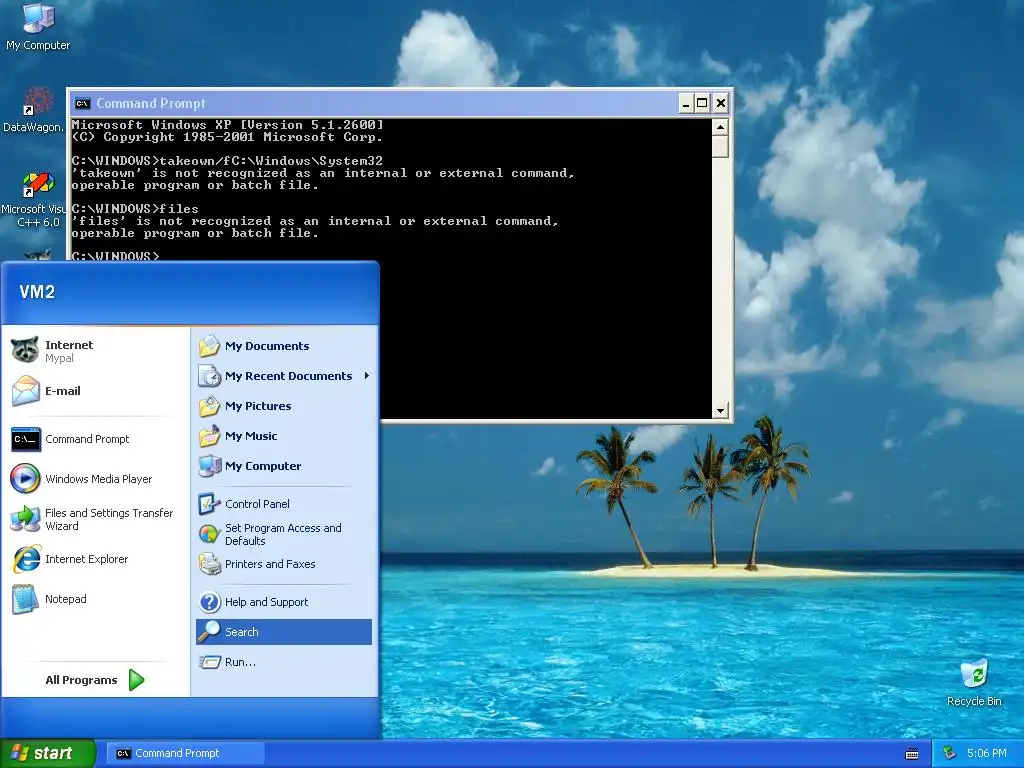The image size is (1024, 768).
Task: Close the Command Prompt window
Action: tap(720, 103)
